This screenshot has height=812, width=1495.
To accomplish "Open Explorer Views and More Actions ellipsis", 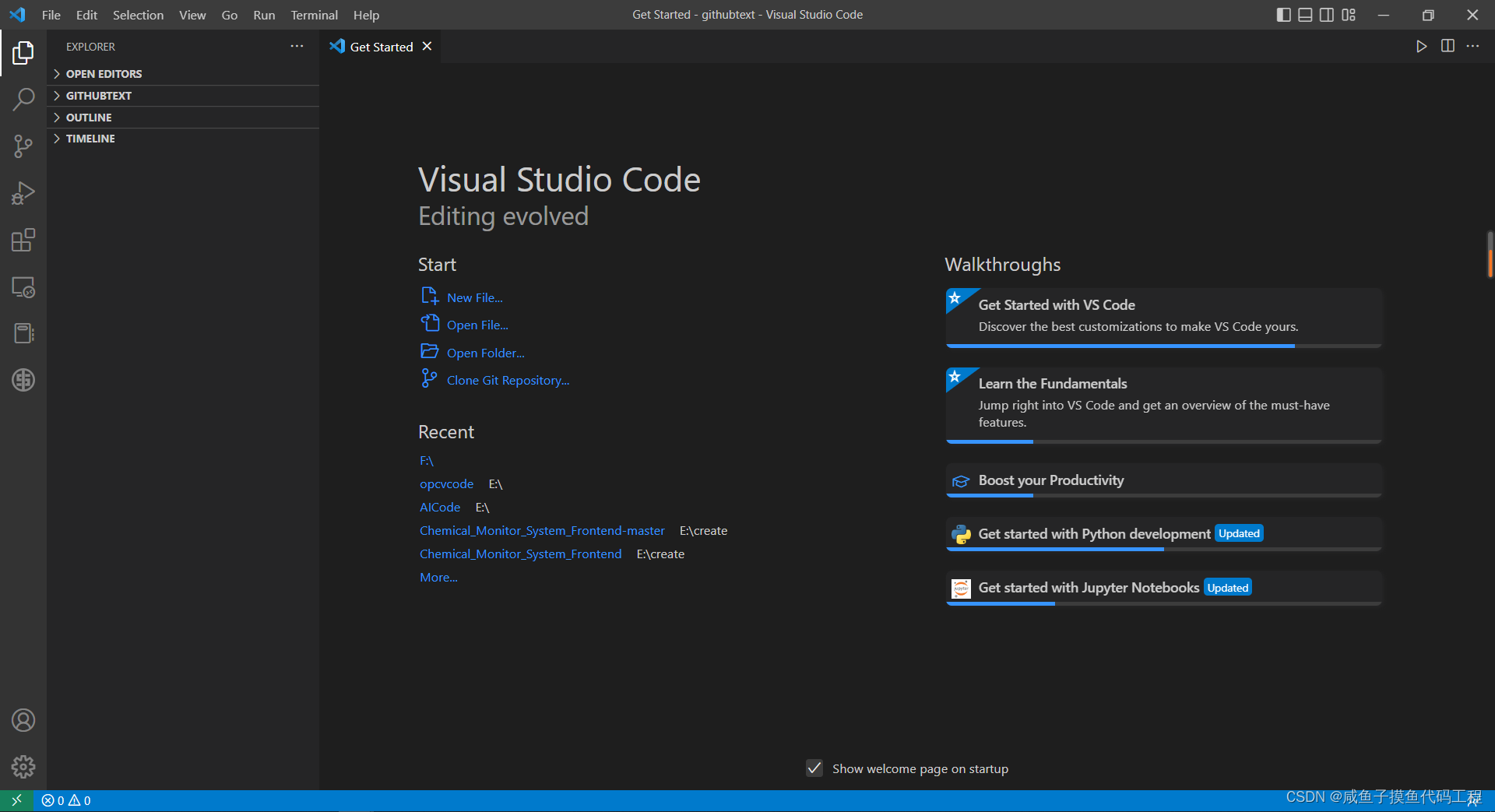I will [x=297, y=46].
